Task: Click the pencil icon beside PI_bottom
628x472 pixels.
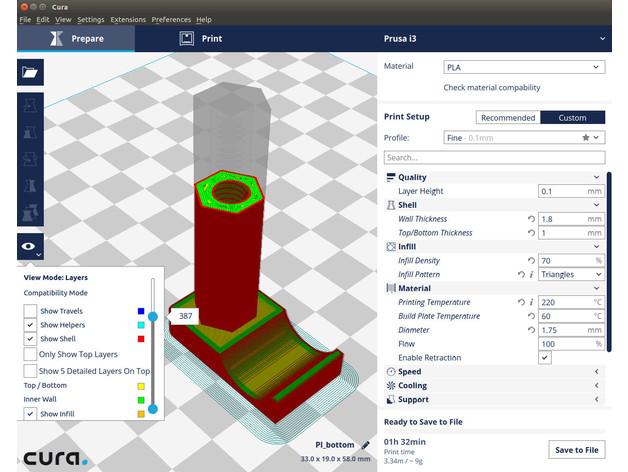Action: tap(365, 445)
